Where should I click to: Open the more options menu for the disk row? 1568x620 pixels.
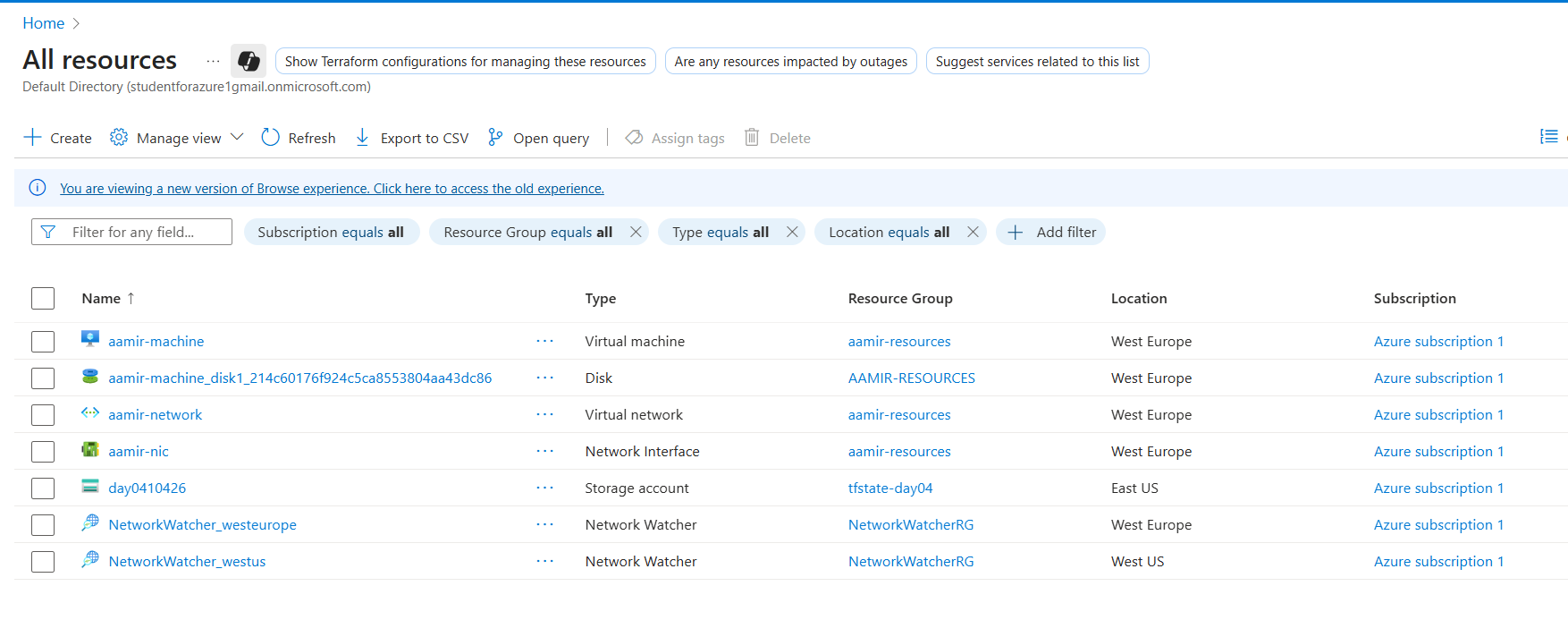pos(545,378)
